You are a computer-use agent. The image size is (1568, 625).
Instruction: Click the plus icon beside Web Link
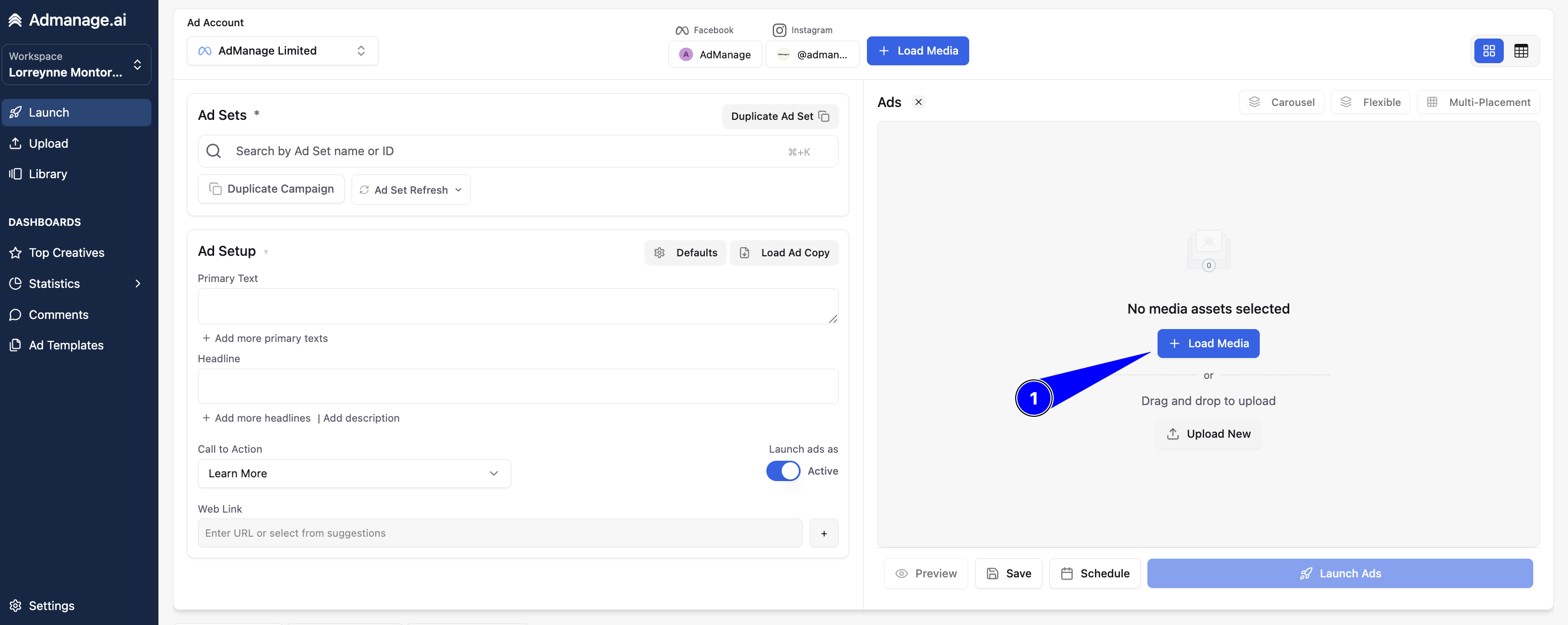click(x=824, y=533)
